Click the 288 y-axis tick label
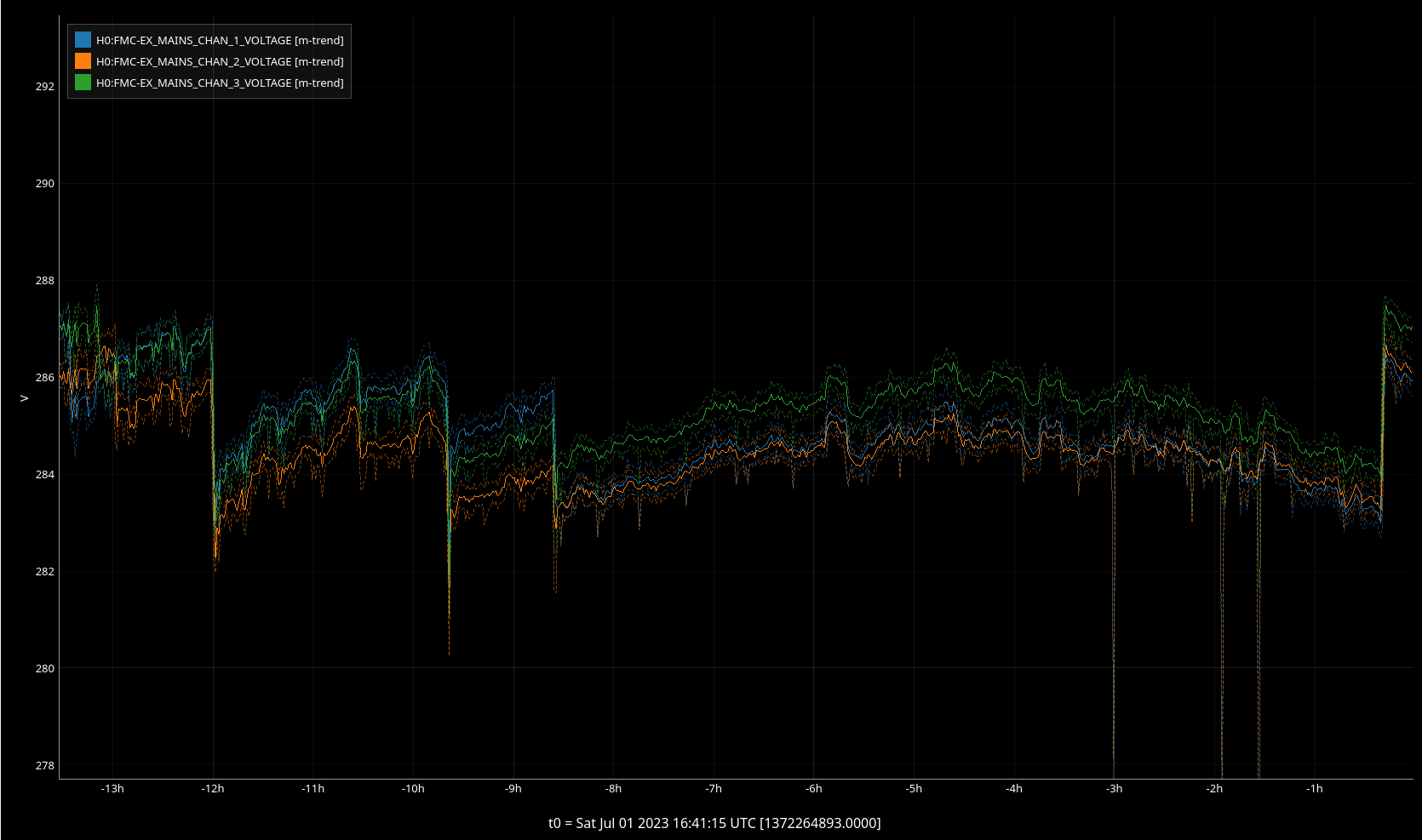Image resolution: width=1422 pixels, height=840 pixels. pos(44,281)
